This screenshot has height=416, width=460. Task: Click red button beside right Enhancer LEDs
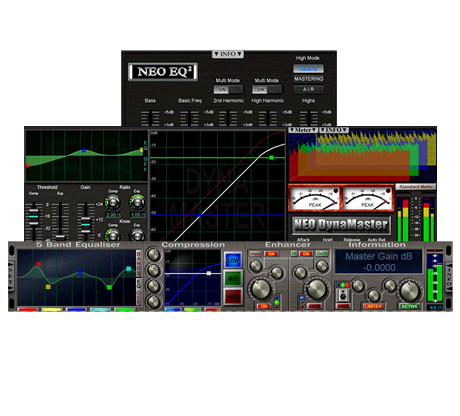pyautogui.click(x=314, y=306)
